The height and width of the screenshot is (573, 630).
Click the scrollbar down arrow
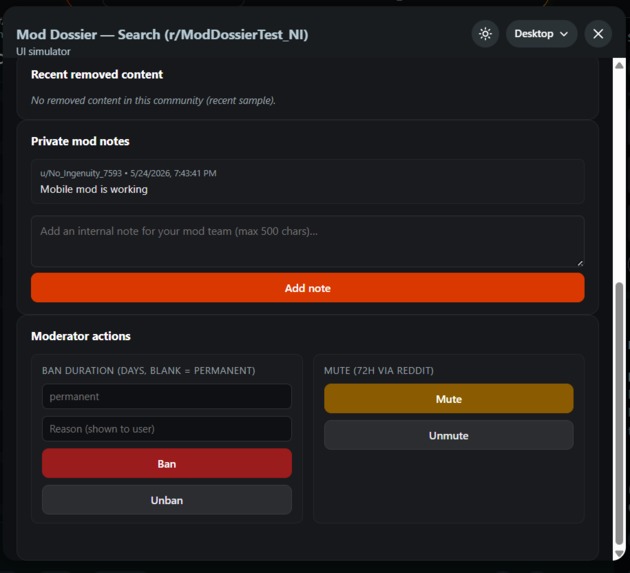619,554
